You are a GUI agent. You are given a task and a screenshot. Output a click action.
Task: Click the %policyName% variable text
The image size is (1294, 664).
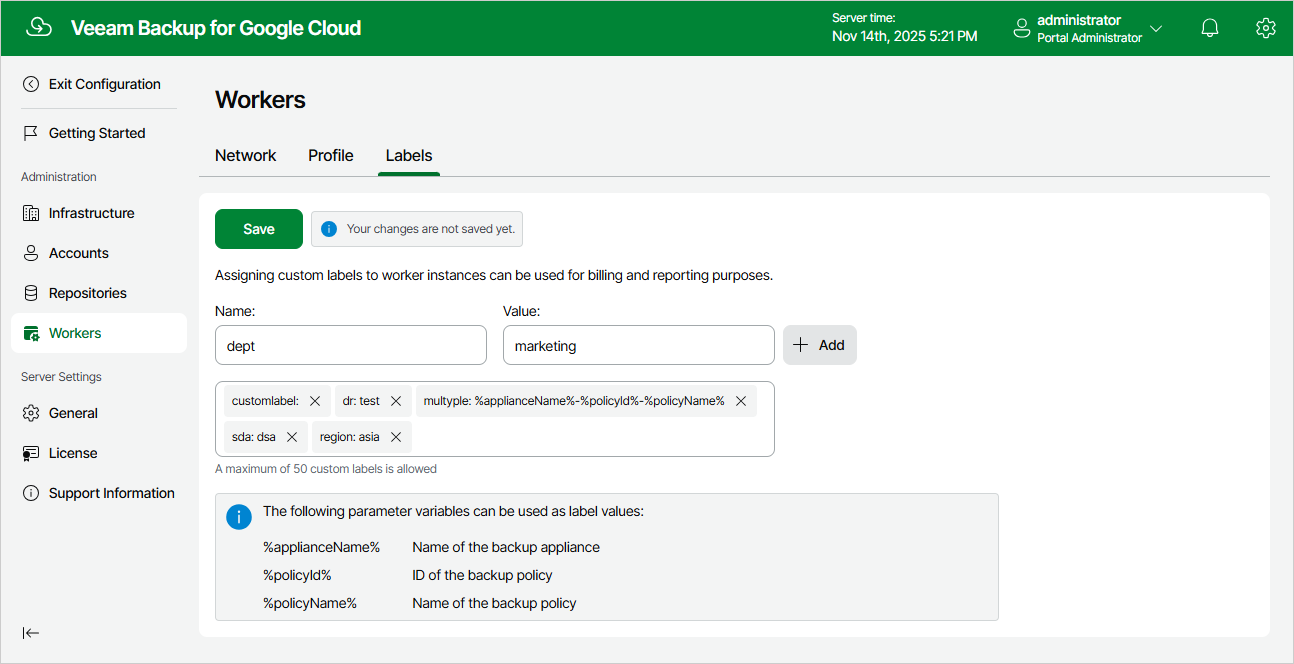[310, 603]
